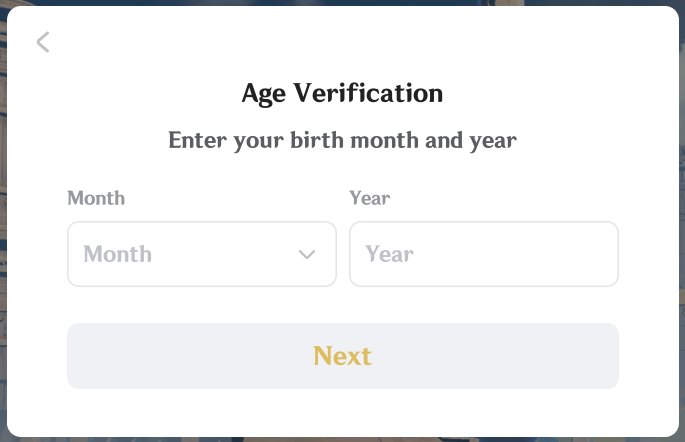Click the gray Year placeholder text
The image size is (685, 442).
tap(389, 254)
